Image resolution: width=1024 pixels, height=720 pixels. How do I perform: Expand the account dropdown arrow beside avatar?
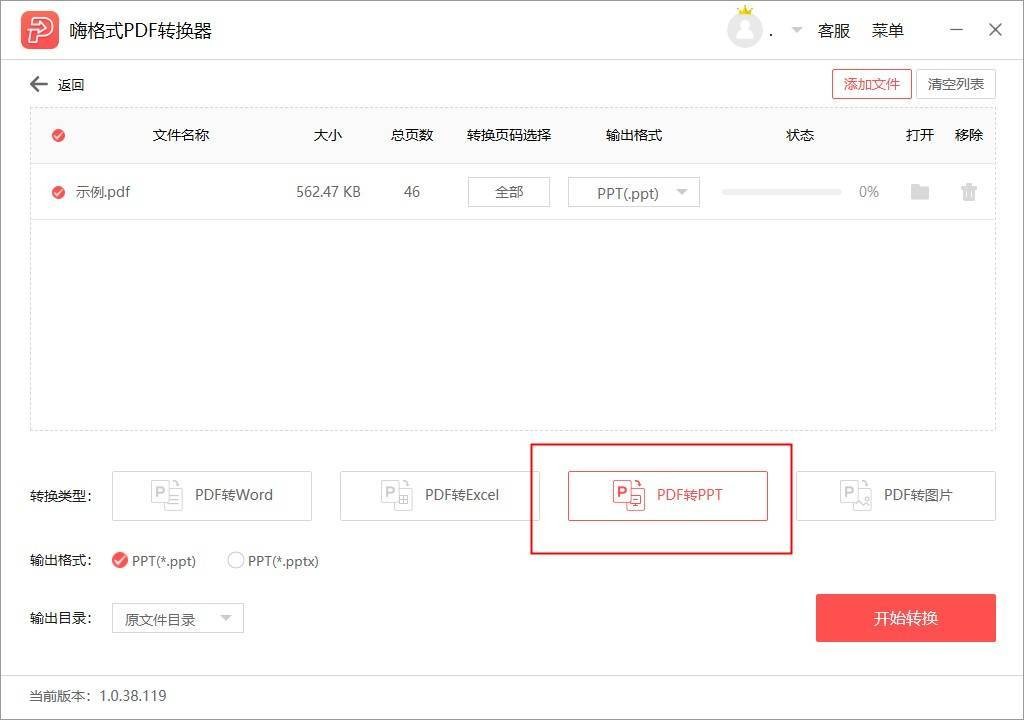point(797,30)
